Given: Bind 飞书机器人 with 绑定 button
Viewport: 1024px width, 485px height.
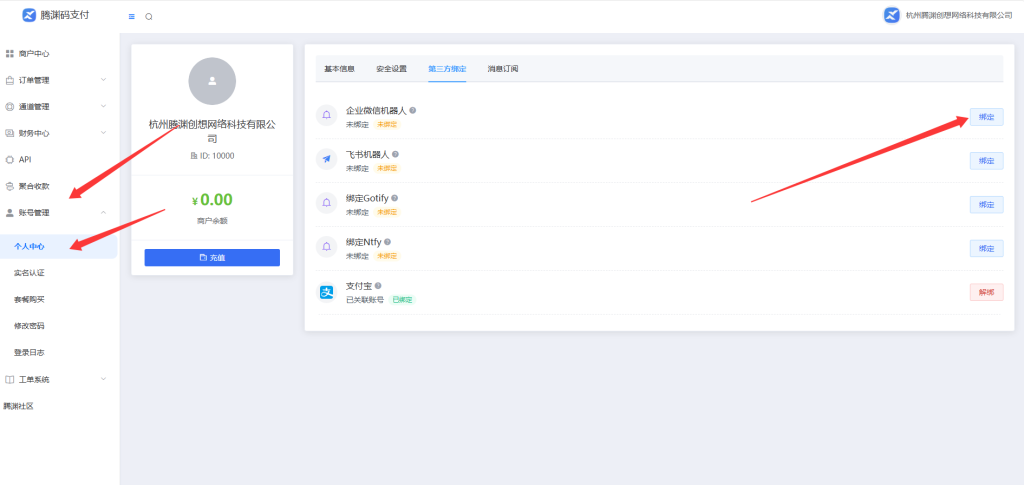Looking at the screenshot, I should pyautogui.click(x=986, y=161).
